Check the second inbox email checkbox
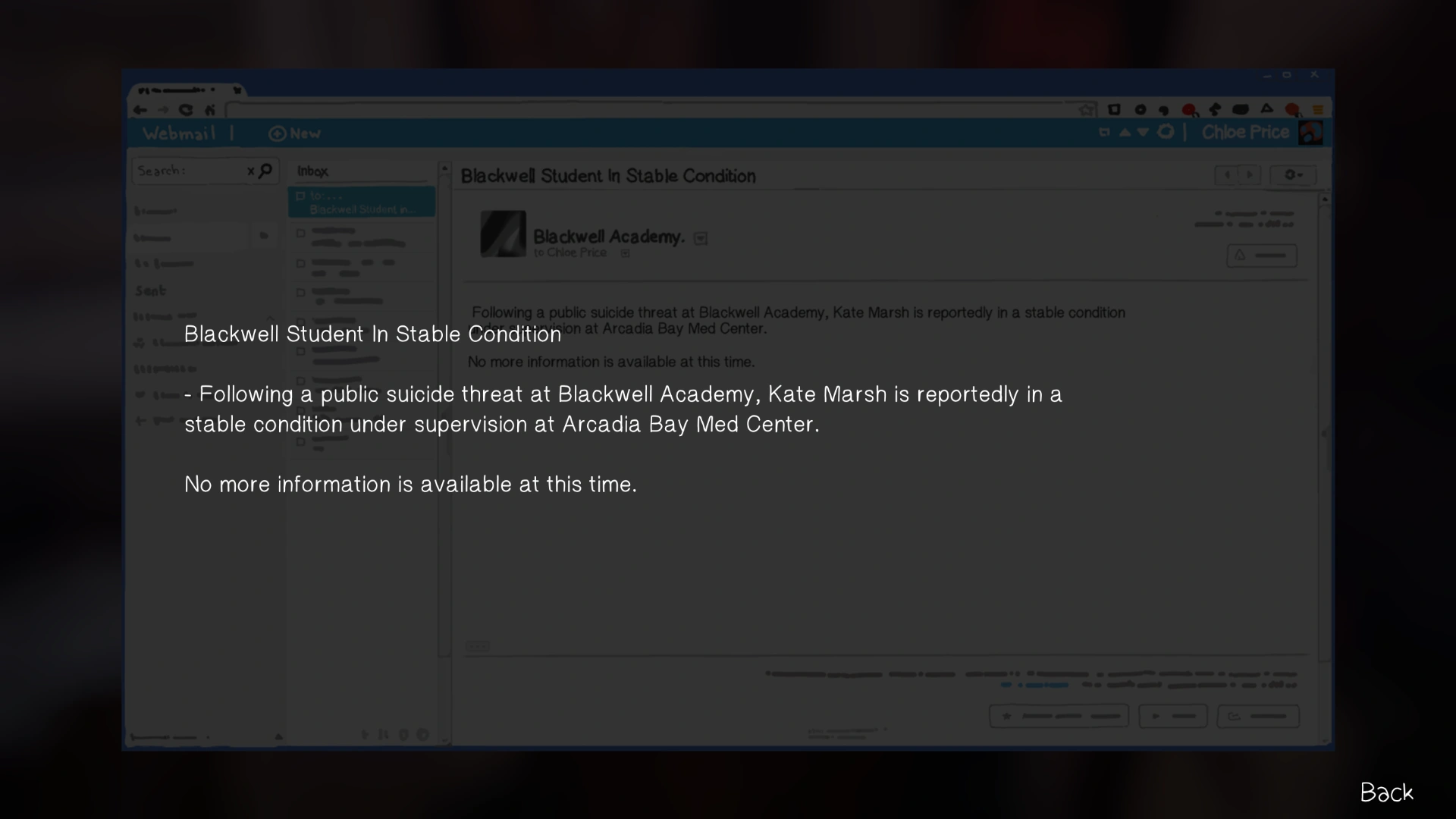The width and height of the screenshot is (1456, 819). [x=300, y=234]
